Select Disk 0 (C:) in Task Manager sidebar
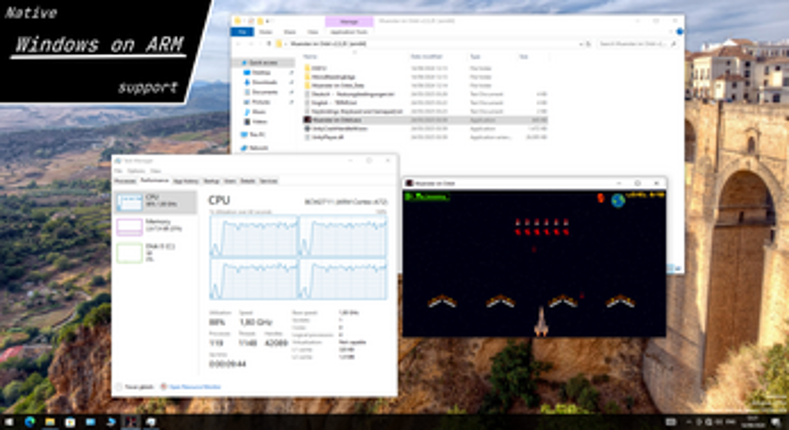 pos(155,252)
